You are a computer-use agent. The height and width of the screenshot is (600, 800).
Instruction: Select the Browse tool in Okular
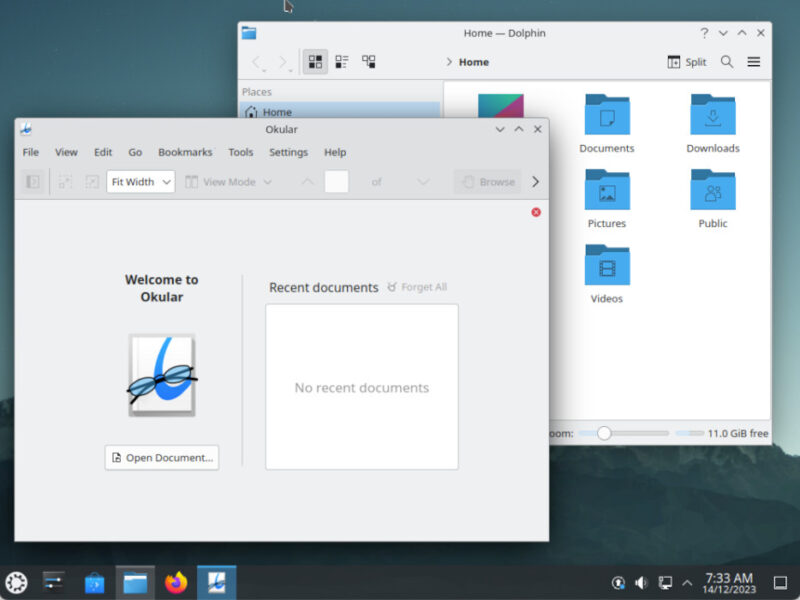pyautogui.click(x=487, y=182)
